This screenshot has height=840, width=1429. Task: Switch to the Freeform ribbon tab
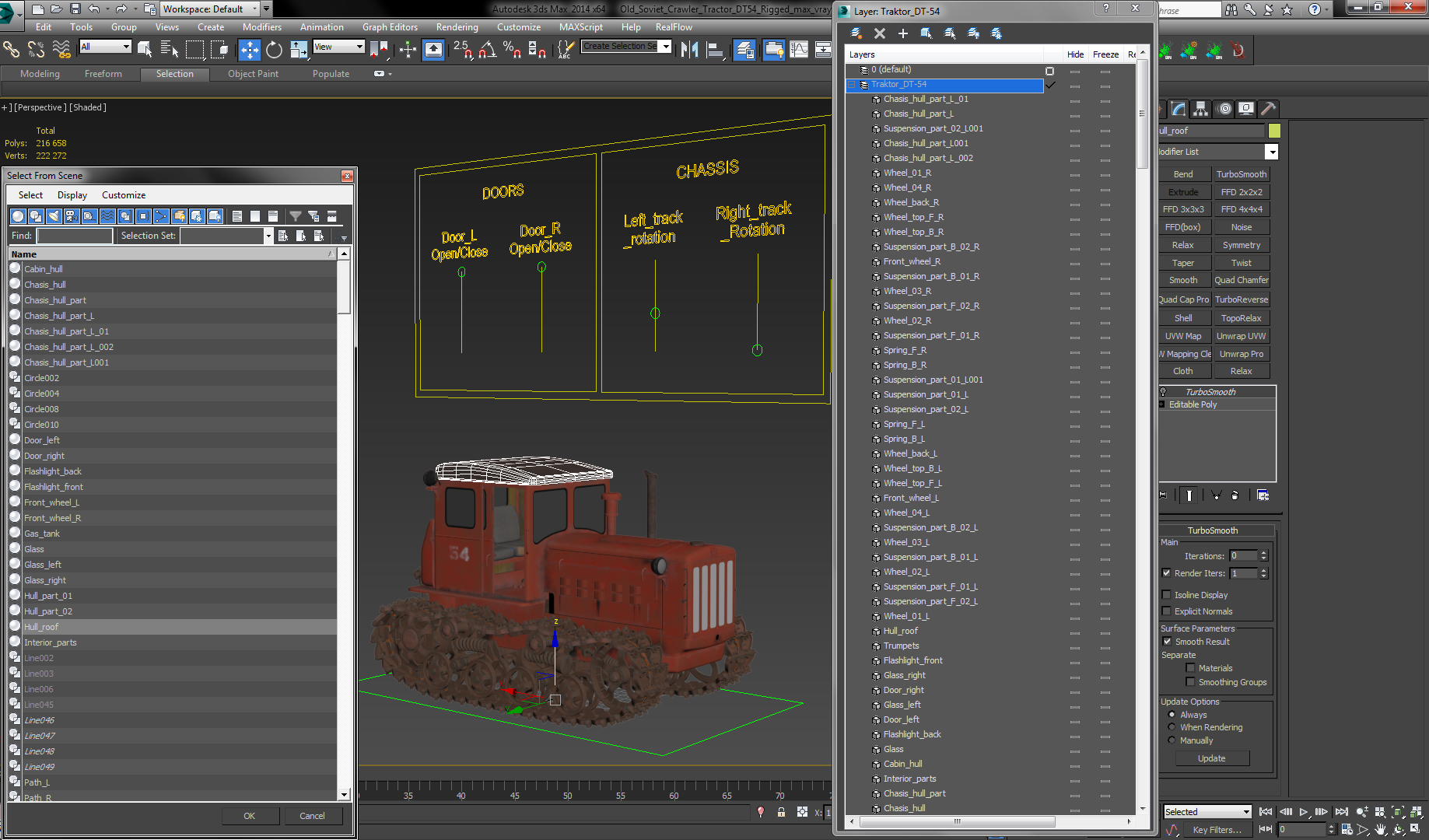click(x=103, y=74)
